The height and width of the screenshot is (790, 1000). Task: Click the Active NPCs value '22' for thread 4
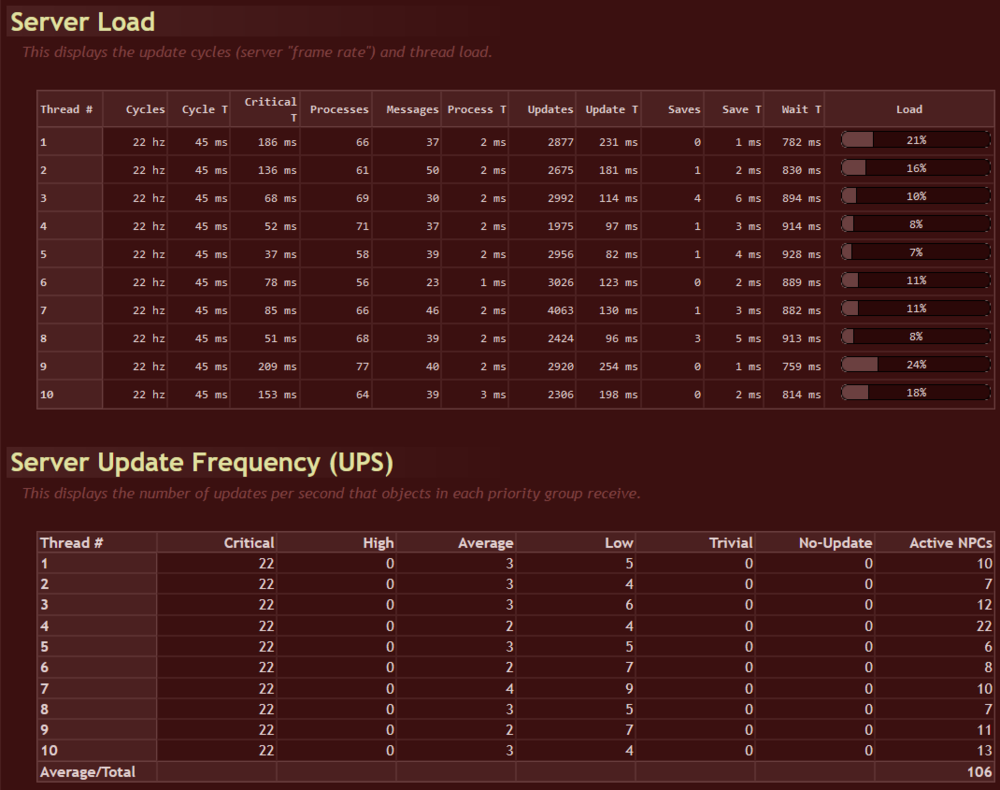coord(984,626)
